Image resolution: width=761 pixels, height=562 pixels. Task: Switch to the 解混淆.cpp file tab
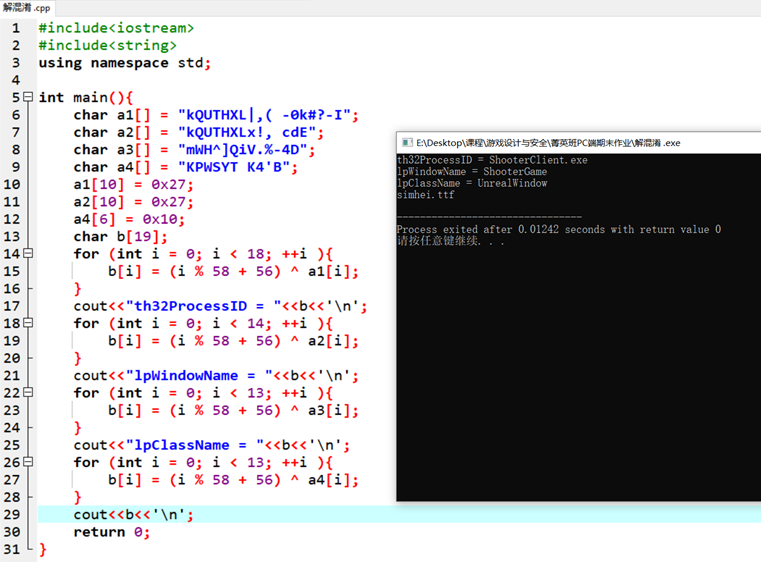point(26,8)
